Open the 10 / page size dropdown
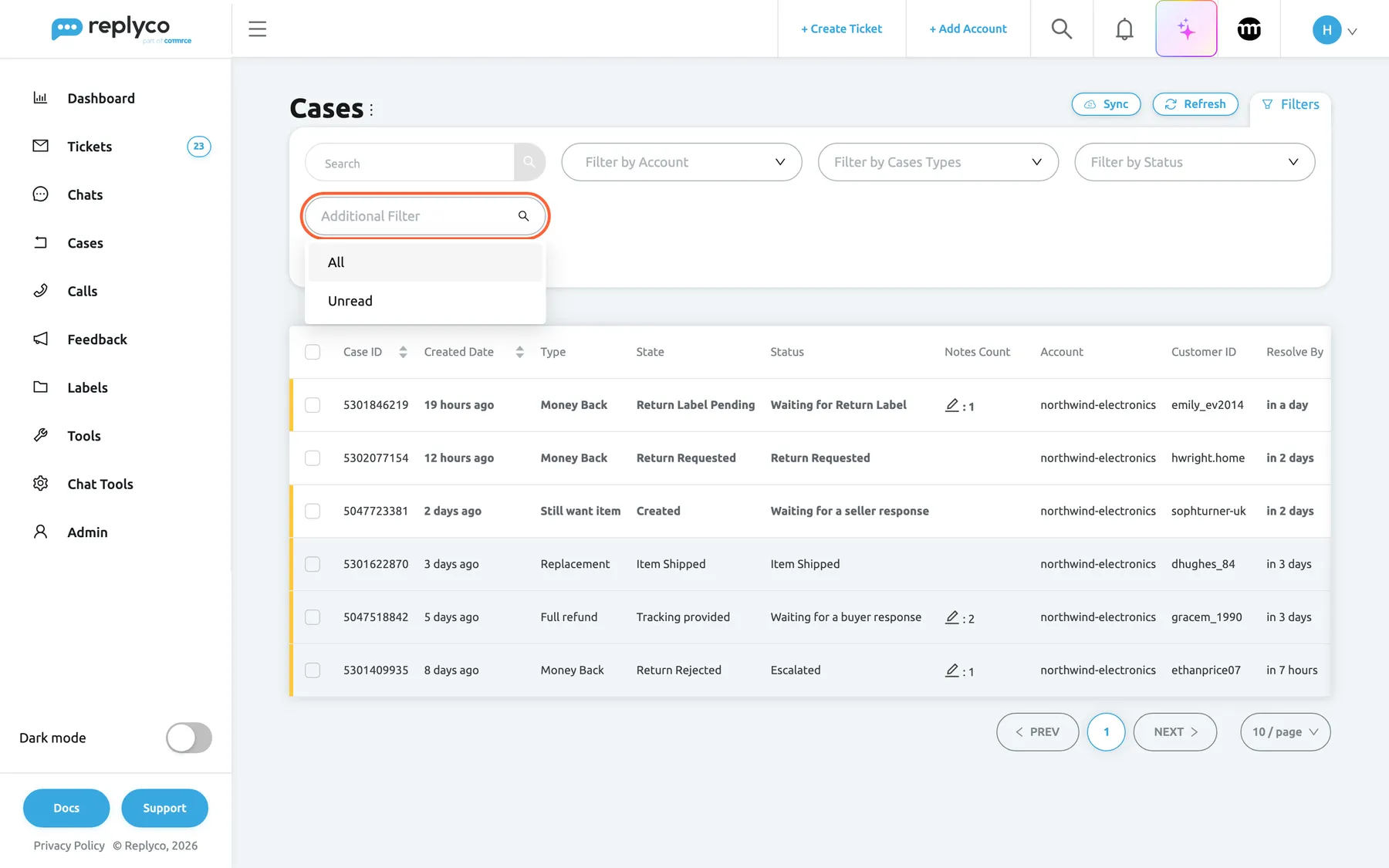Image resolution: width=1389 pixels, height=868 pixels. pos(1285,732)
